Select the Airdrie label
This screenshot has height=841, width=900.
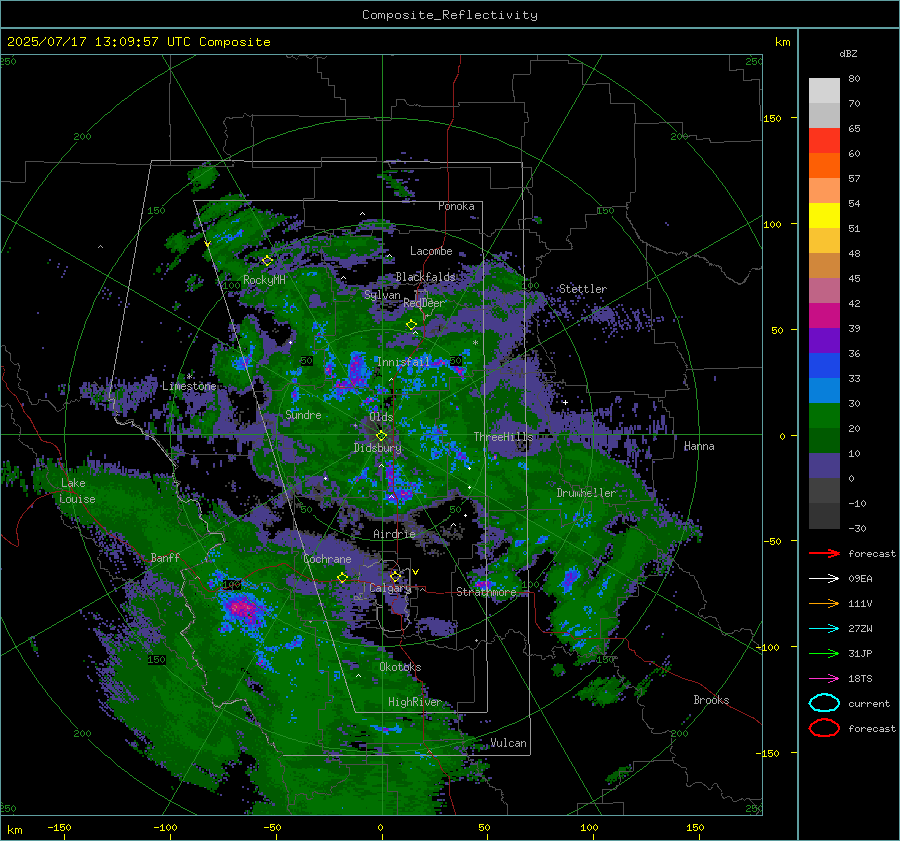tap(394, 534)
